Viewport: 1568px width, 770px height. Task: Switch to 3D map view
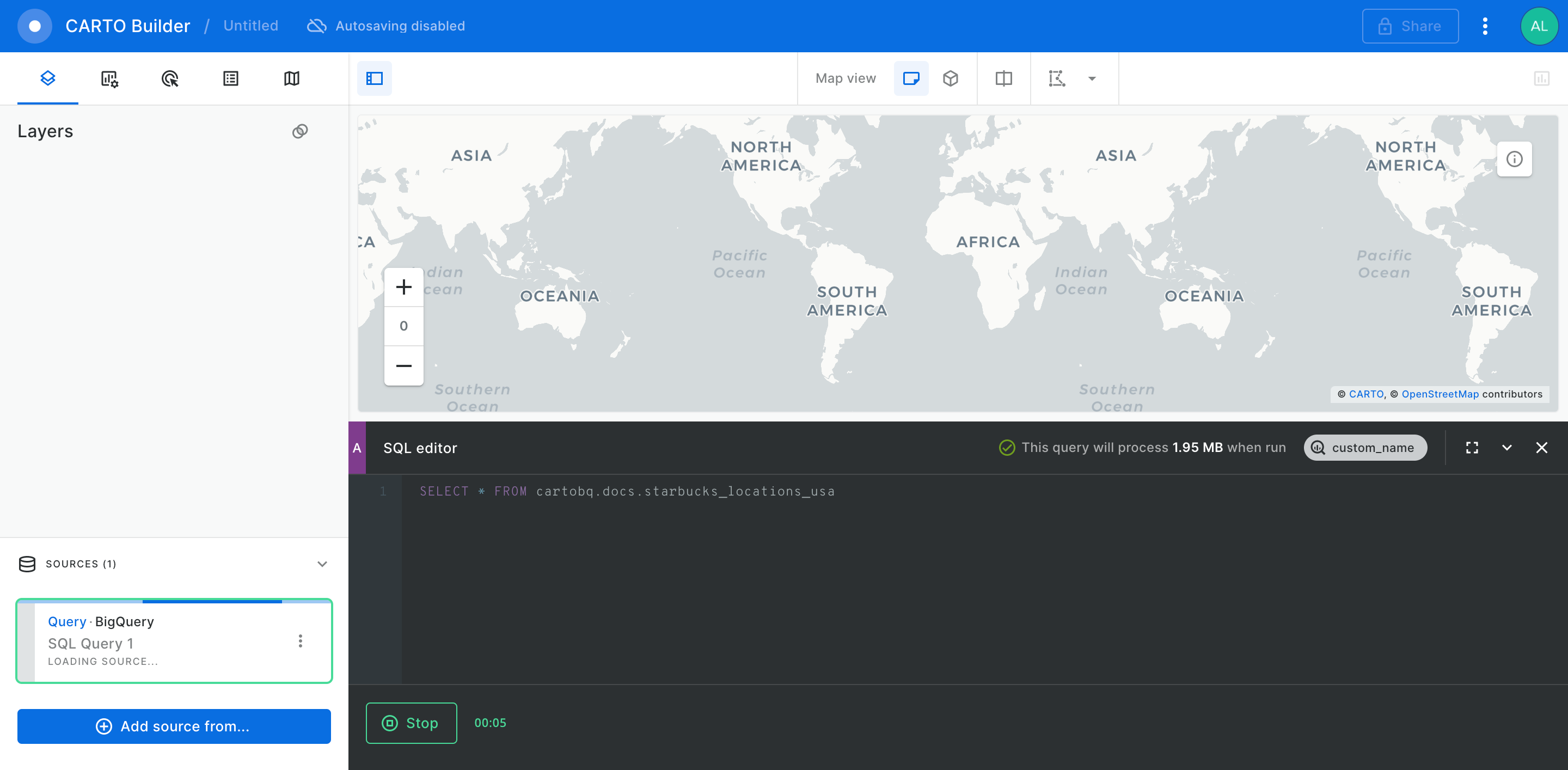[x=950, y=78]
